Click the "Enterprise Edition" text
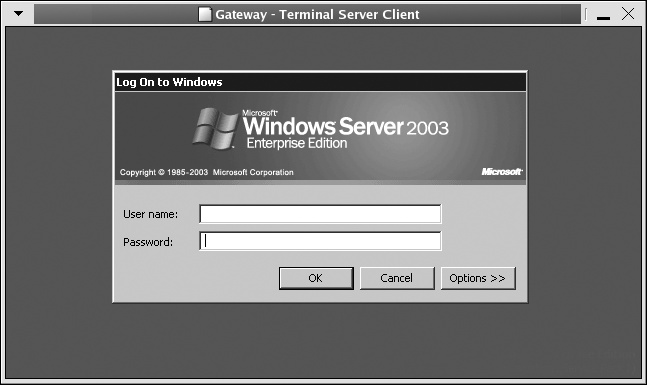The width and height of the screenshot is (647, 385). (x=297, y=143)
